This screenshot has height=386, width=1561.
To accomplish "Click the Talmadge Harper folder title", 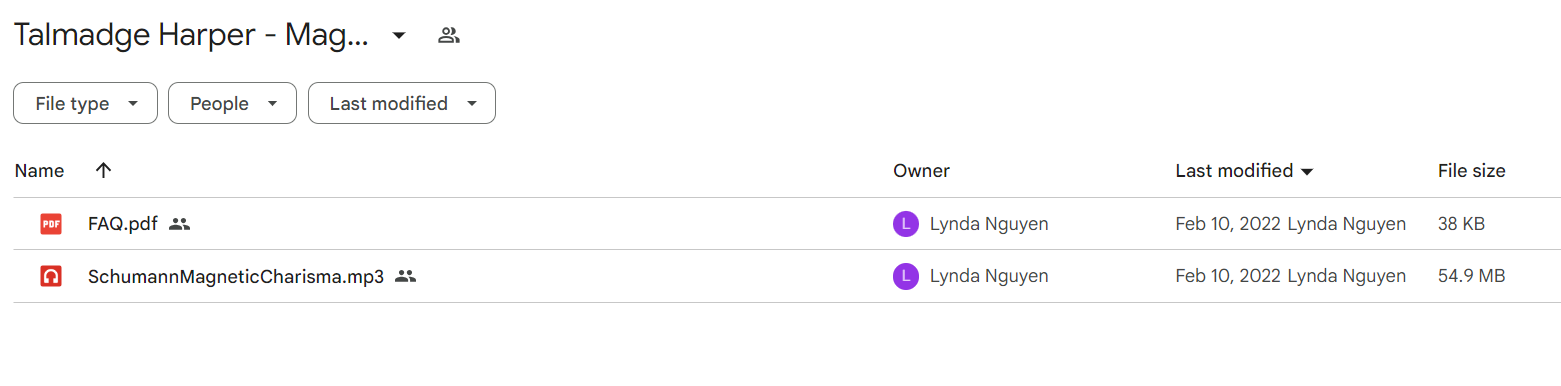I will coord(192,36).
